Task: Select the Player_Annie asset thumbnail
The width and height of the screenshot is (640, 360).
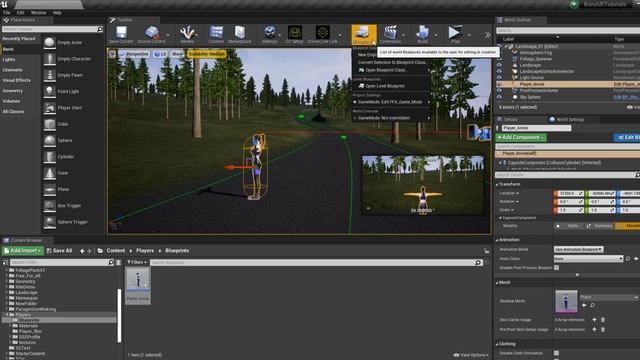Action: [138, 285]
